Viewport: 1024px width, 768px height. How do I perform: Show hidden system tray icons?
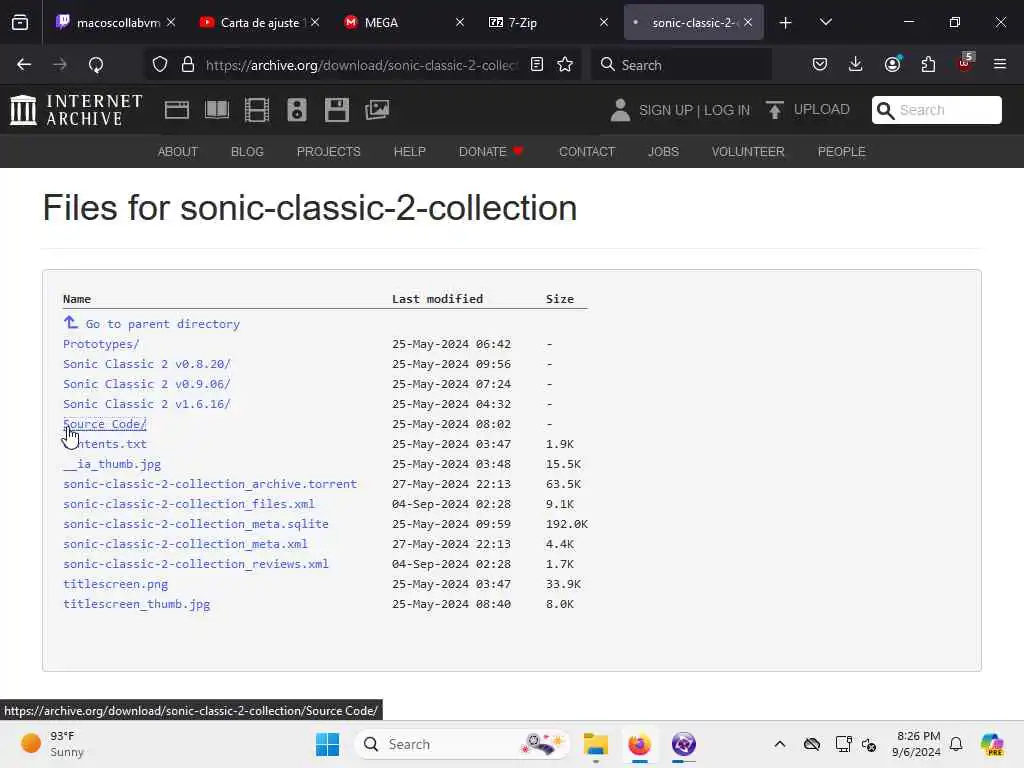pyautogui.click(x=780, y=744)
